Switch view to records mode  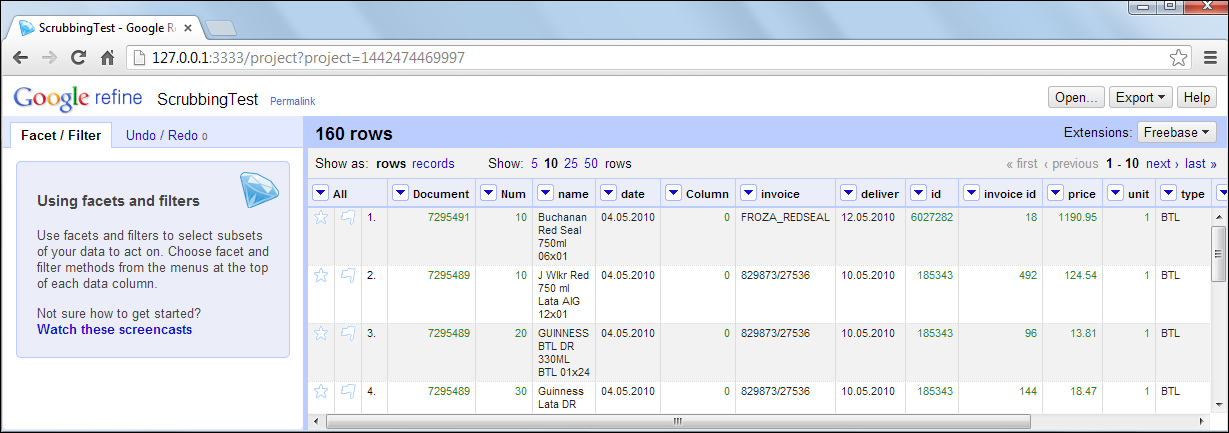coord(433,163)
